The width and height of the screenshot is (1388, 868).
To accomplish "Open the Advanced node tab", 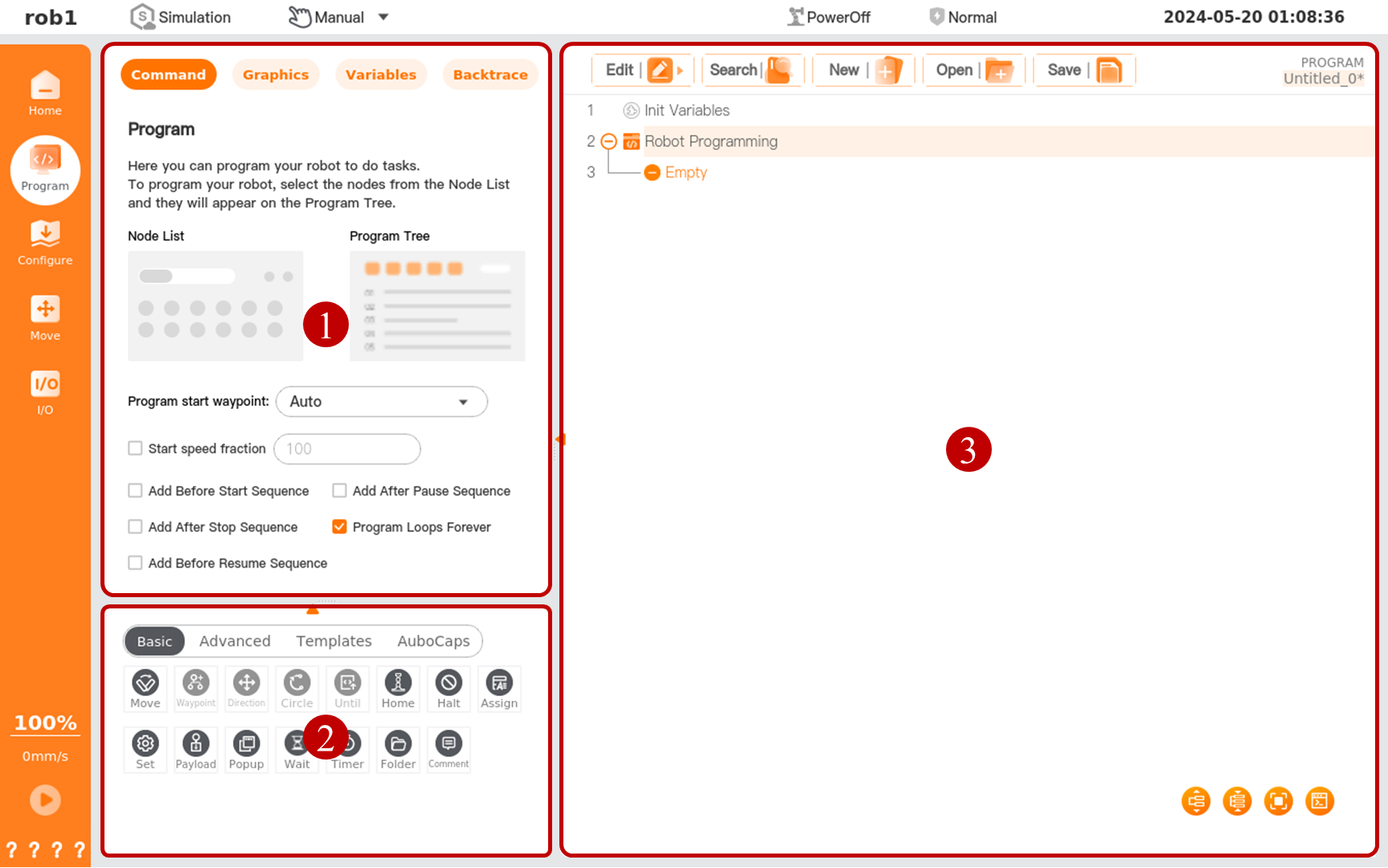I will pyautogui.click(x=235, y=641).
